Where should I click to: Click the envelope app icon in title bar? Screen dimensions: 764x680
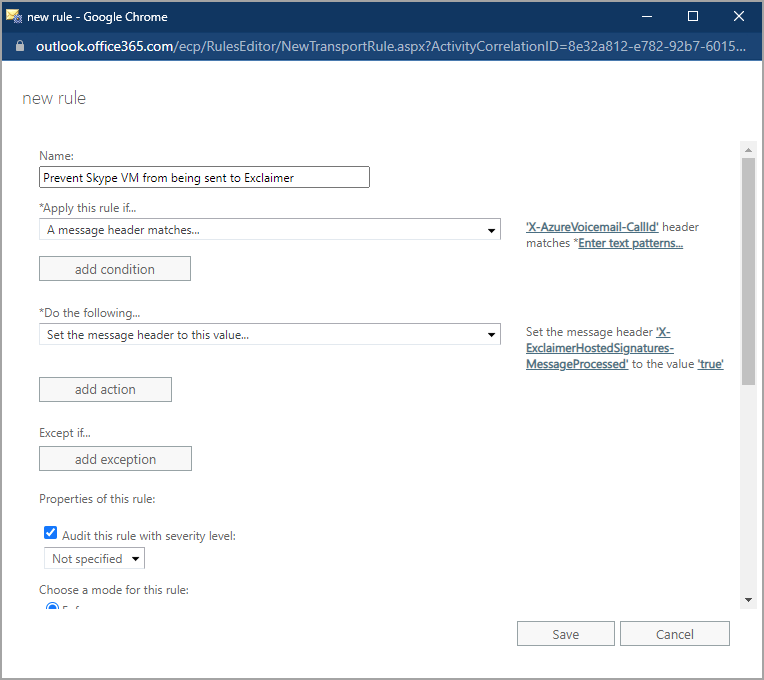pos(14,16)
